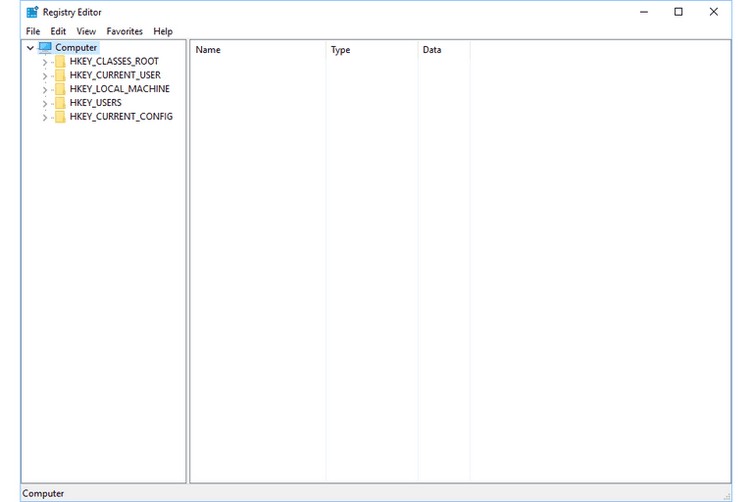Open the View menu
The width and height of the screenshot is (753, 502).
86,31
